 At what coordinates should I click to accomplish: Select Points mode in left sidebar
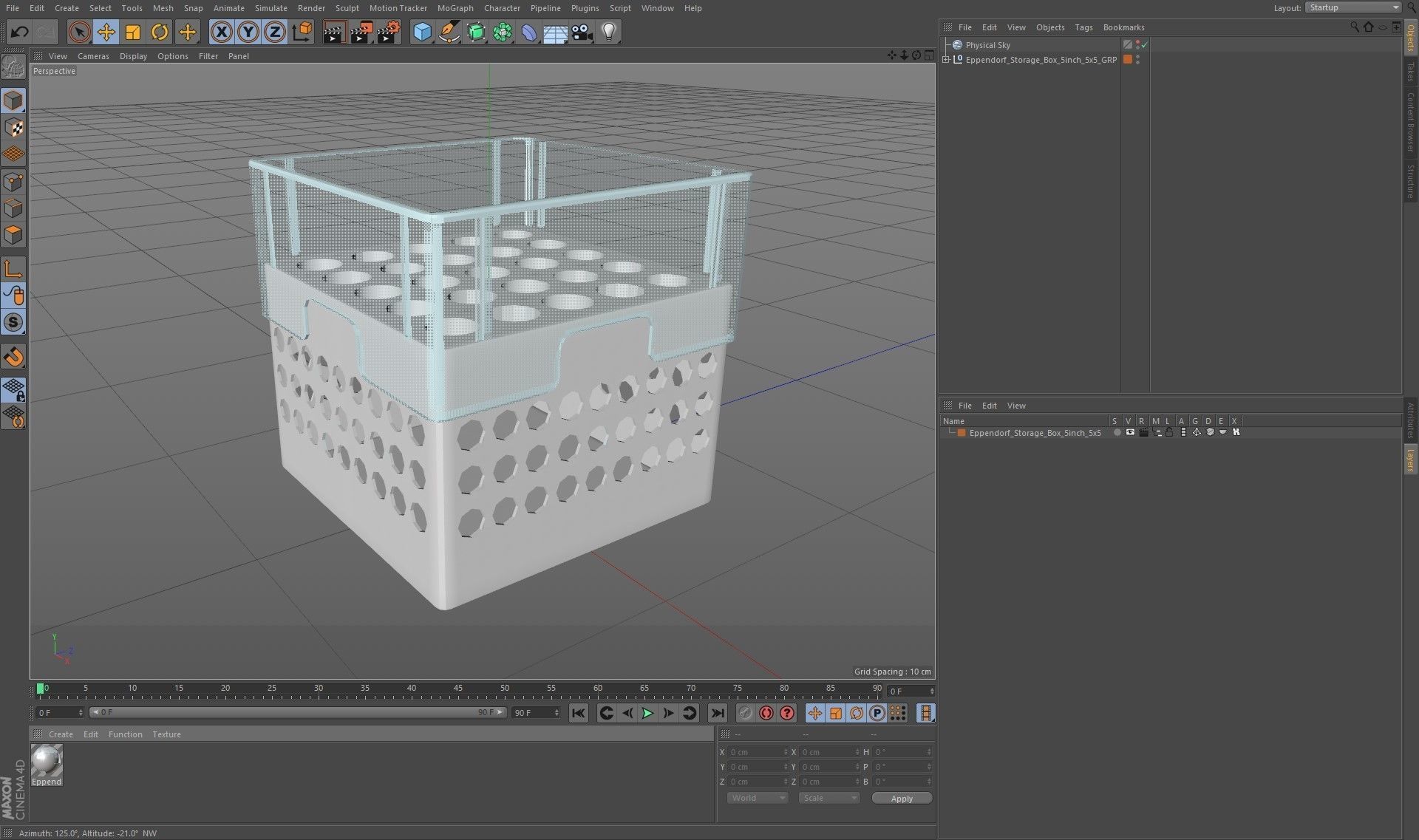13,181
